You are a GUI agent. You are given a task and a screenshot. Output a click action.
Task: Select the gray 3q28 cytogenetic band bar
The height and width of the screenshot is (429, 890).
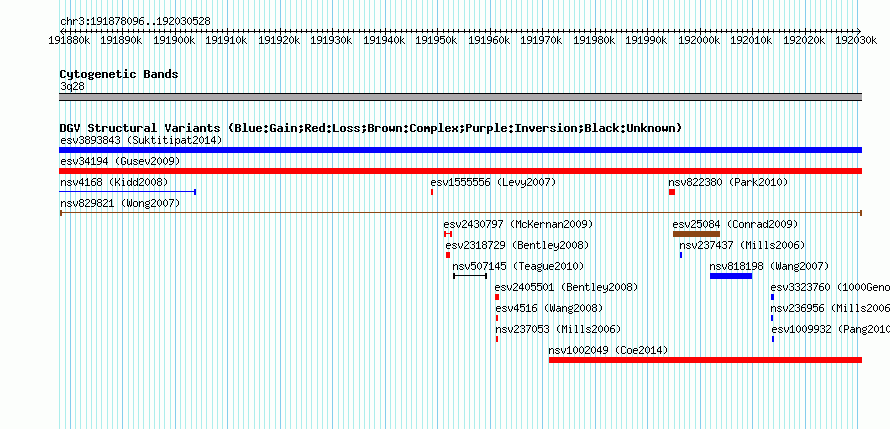460,97
